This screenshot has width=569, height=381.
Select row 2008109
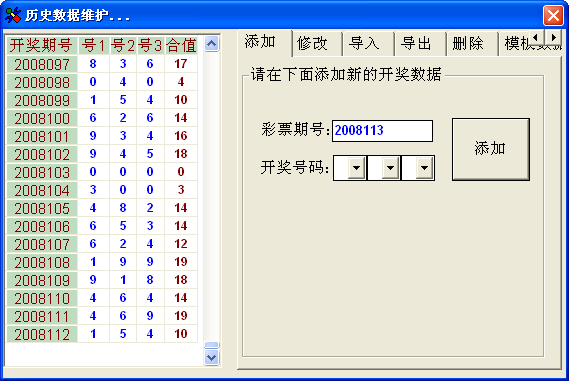[102, 280]
